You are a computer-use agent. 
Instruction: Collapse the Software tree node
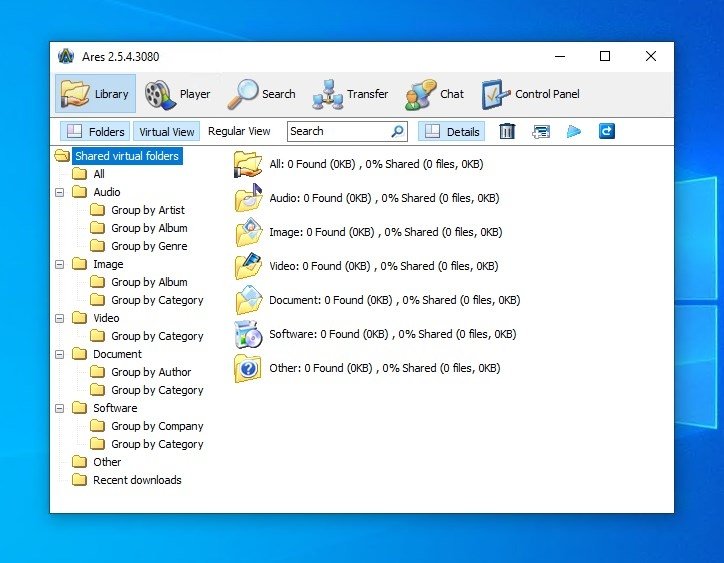coord(60,408)
